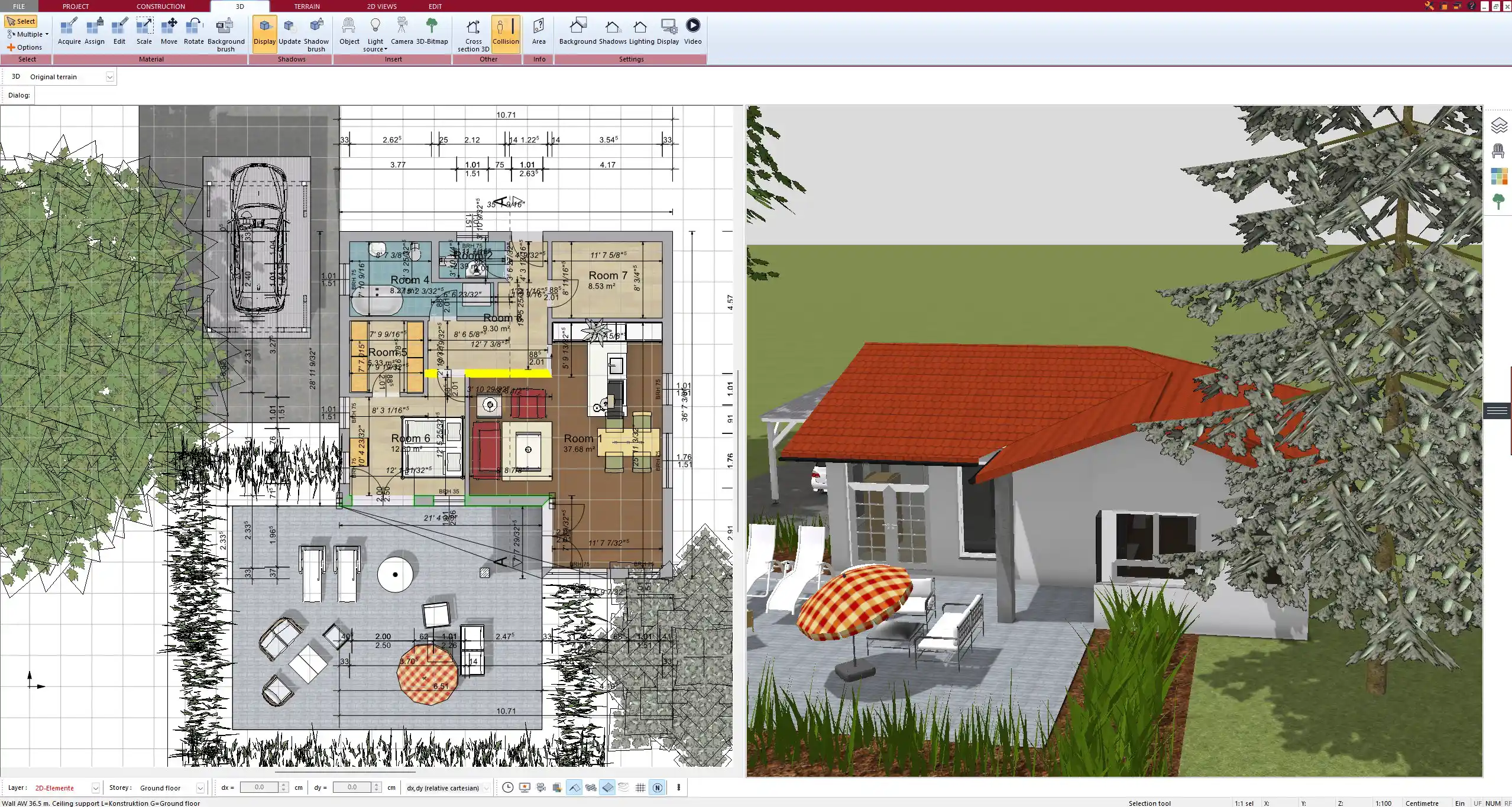This screenshot has width=1512, height=807.
Task: Toggle the grid display icon in bottom bar
Action: pos(640,787)
